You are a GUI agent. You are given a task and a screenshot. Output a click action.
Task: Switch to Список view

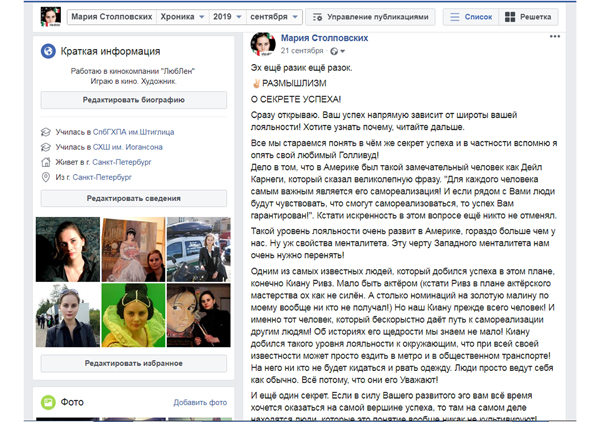[471, 17]
